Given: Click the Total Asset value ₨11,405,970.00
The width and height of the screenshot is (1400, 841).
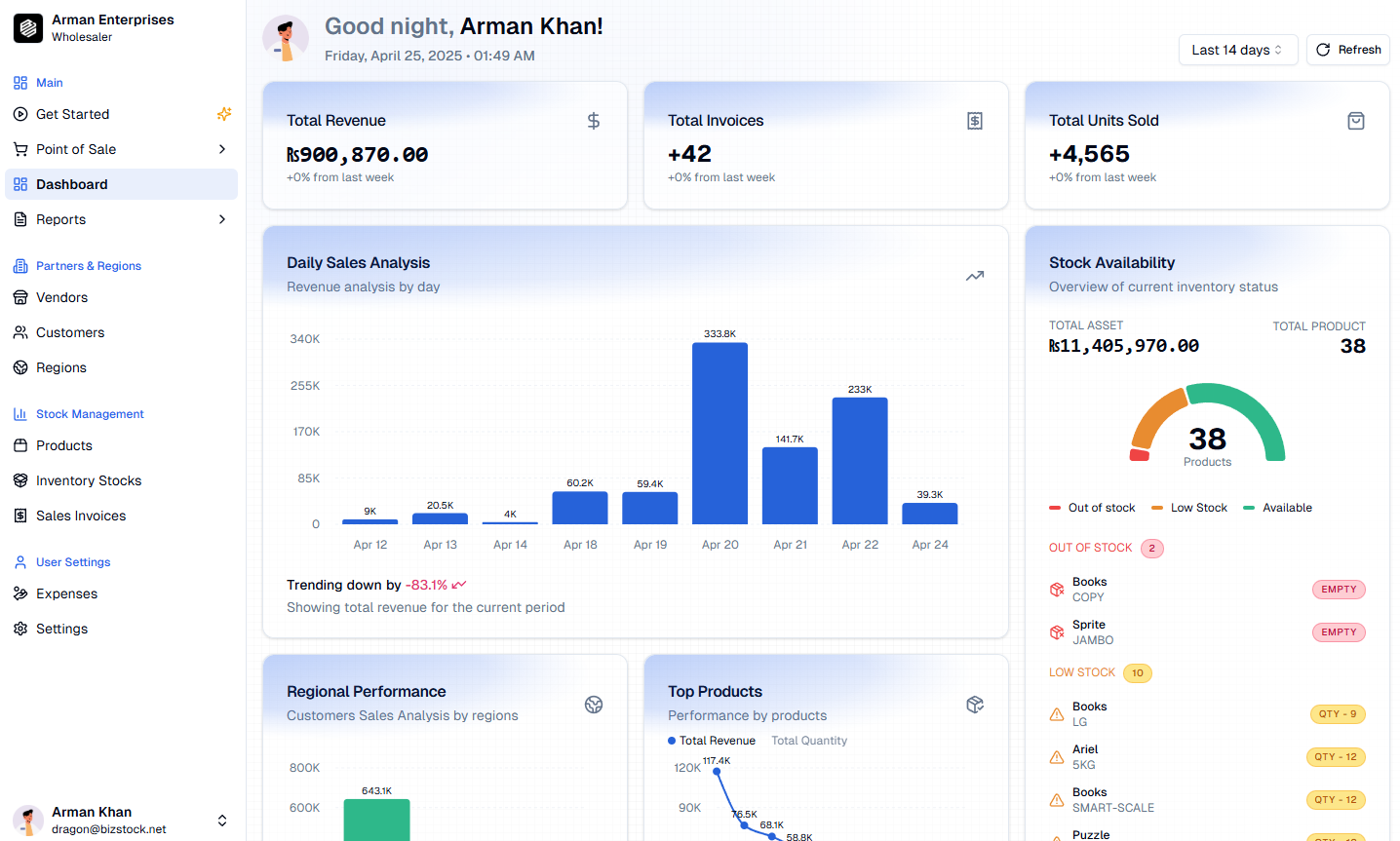Looking at the screenshot, I should point(1124,346).
